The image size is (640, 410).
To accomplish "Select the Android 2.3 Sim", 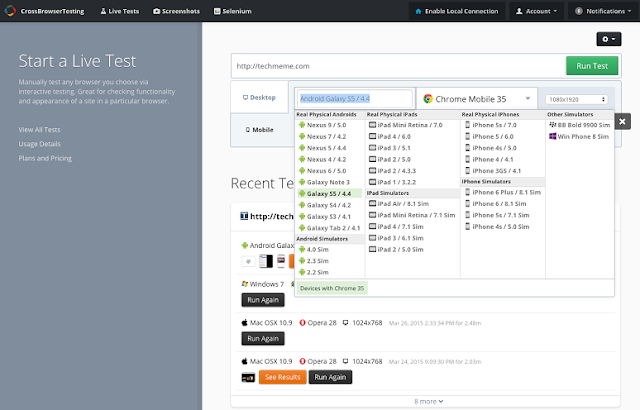I will pos(313,261).
